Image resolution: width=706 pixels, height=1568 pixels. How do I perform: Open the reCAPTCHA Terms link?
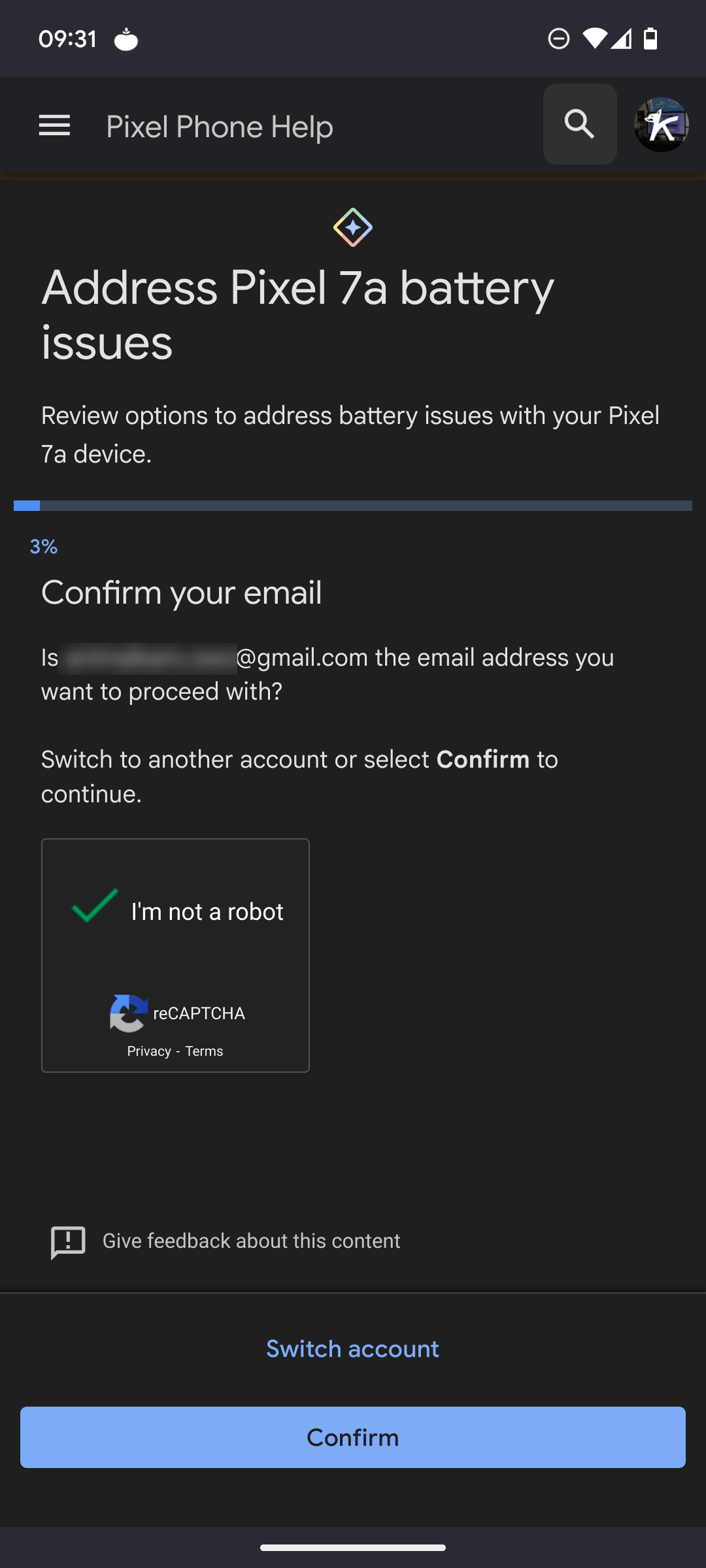coord(204,1051)
